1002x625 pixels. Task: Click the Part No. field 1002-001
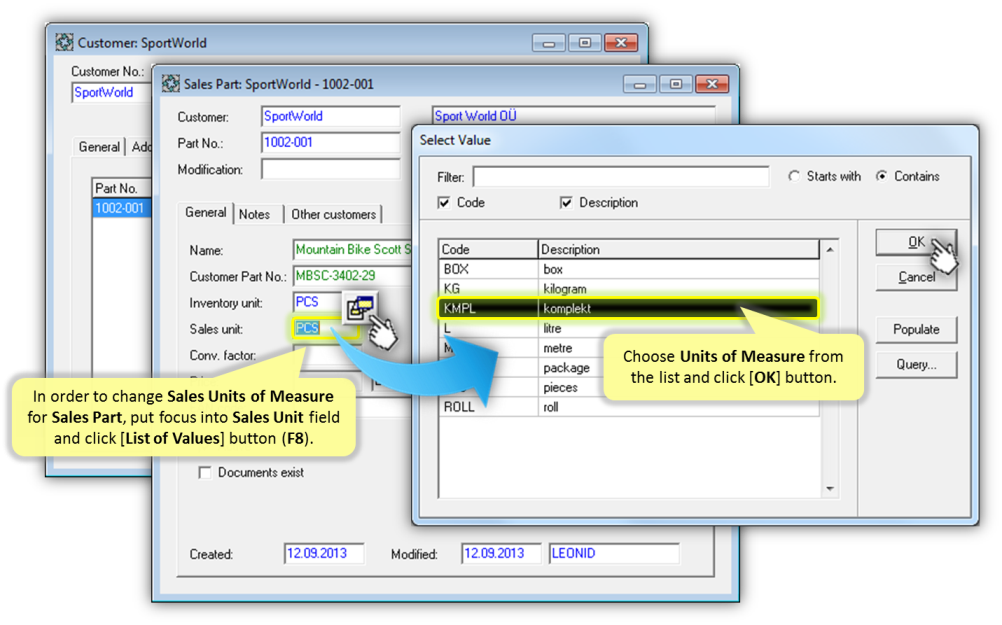click(x=330, y=143)
